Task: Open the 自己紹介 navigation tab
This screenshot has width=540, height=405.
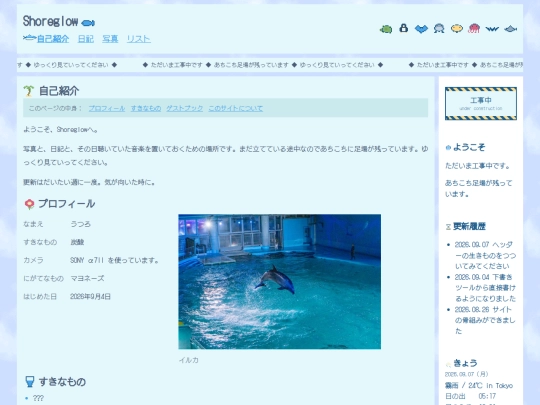Action: (53, 39)
